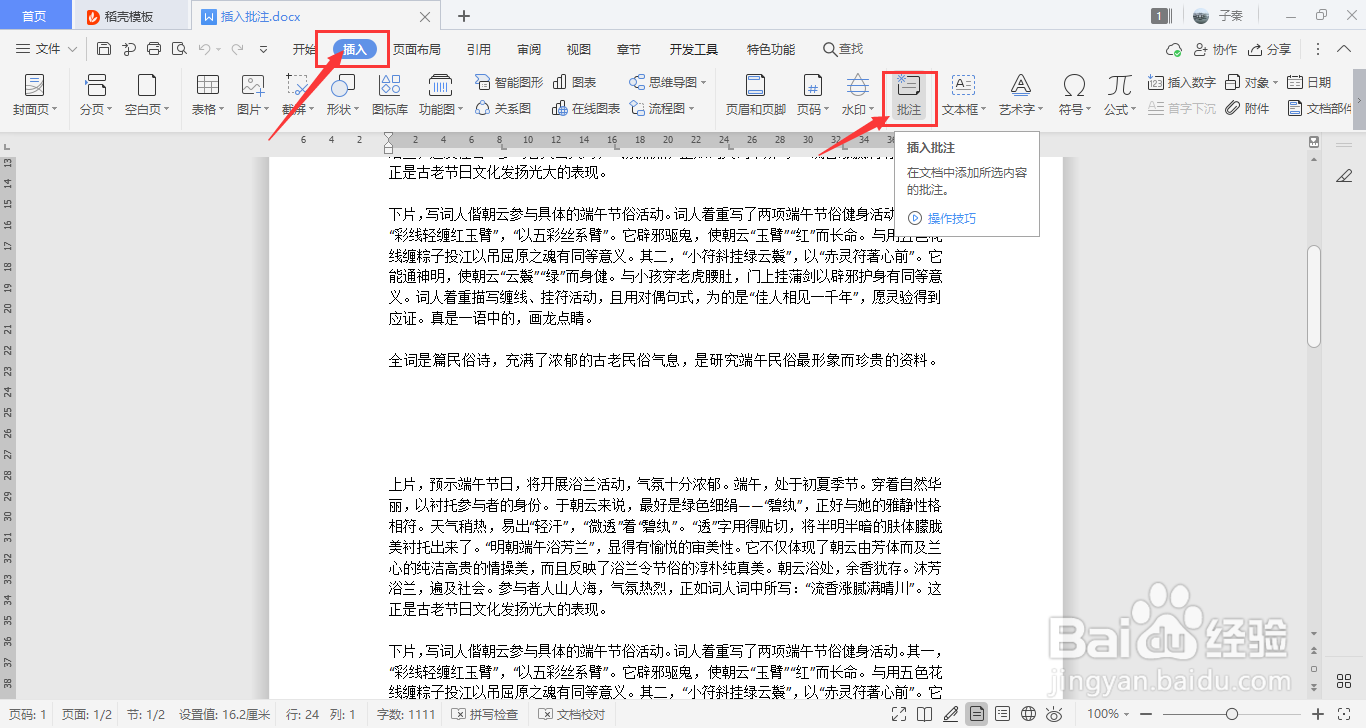Click the 查找 search command box
The image size is (1366, 728).
pos(842,49)
